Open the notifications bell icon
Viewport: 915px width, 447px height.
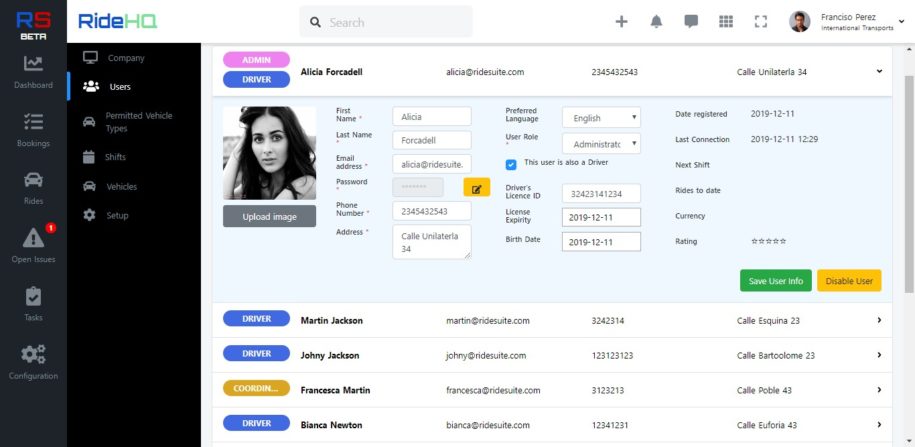(x=656, y=21)
